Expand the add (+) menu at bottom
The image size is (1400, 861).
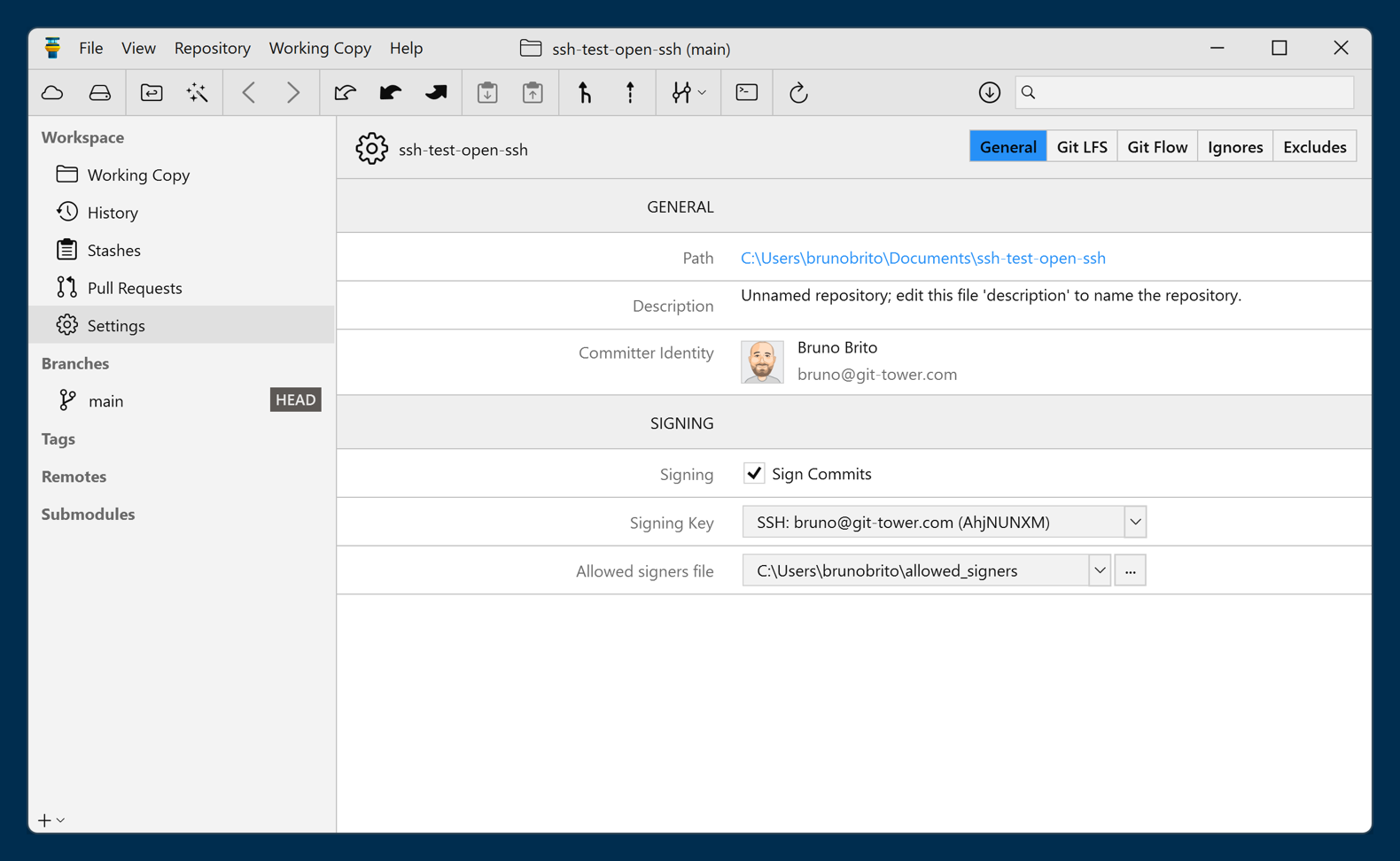51,820
